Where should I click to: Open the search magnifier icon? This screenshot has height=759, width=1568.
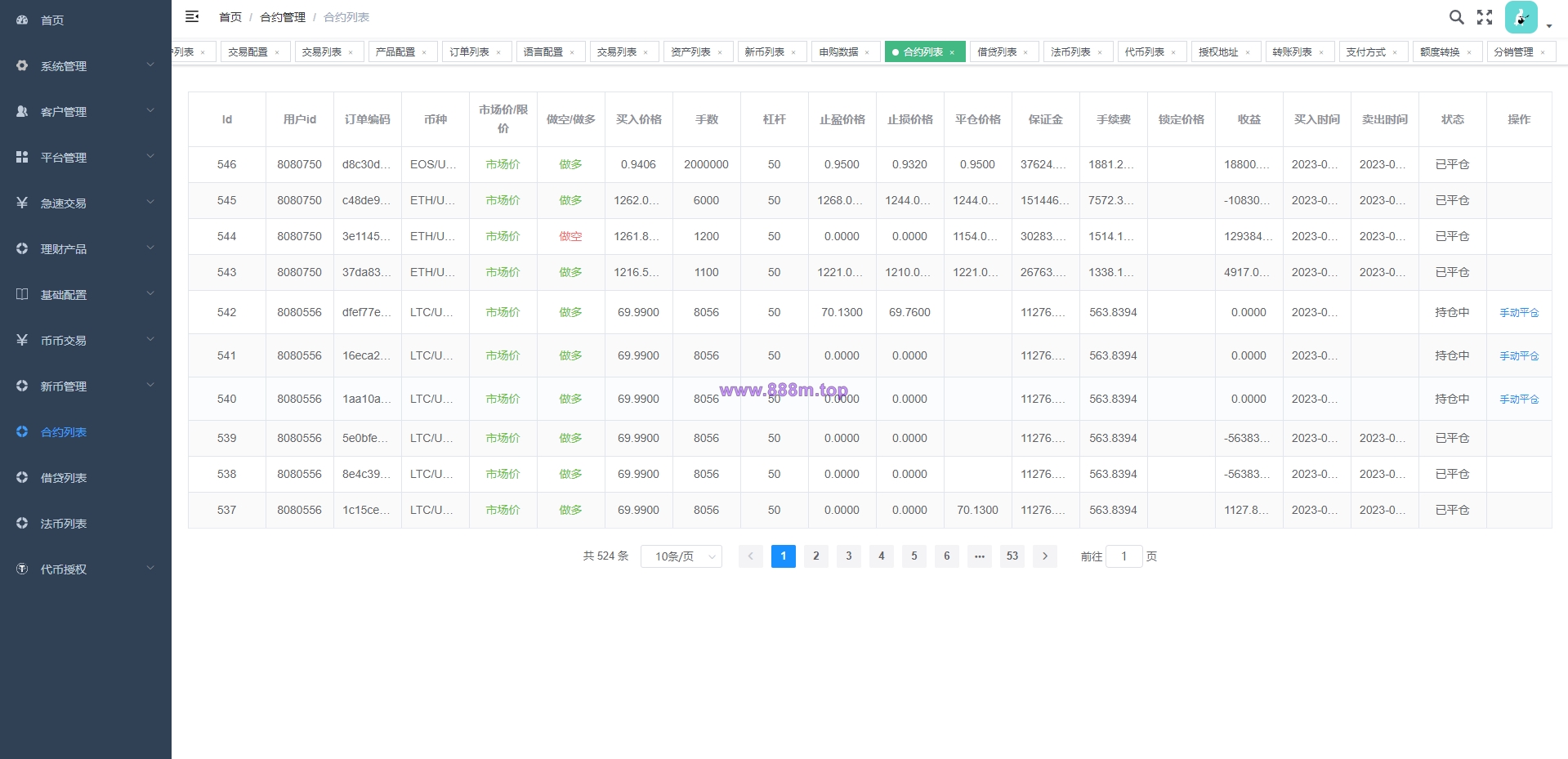coord(1456,17)
